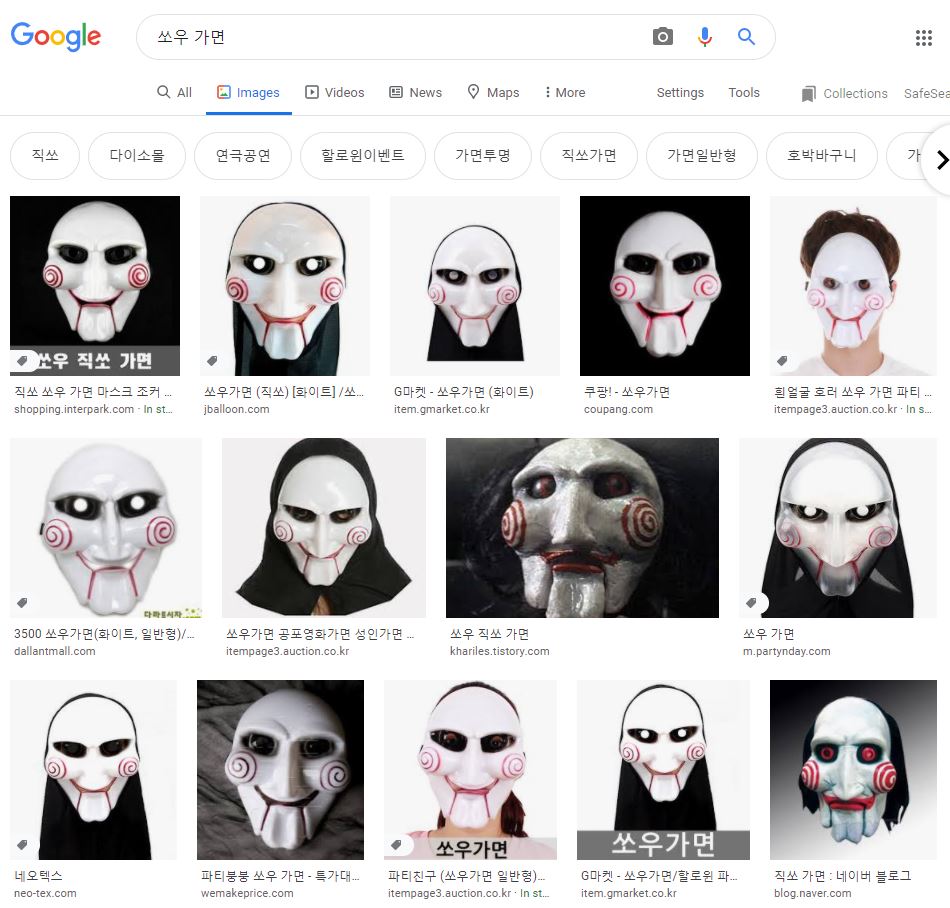This screenshot has width=950, height=908.
Task: Open search by image camera icon
Action: pos(663,37)
